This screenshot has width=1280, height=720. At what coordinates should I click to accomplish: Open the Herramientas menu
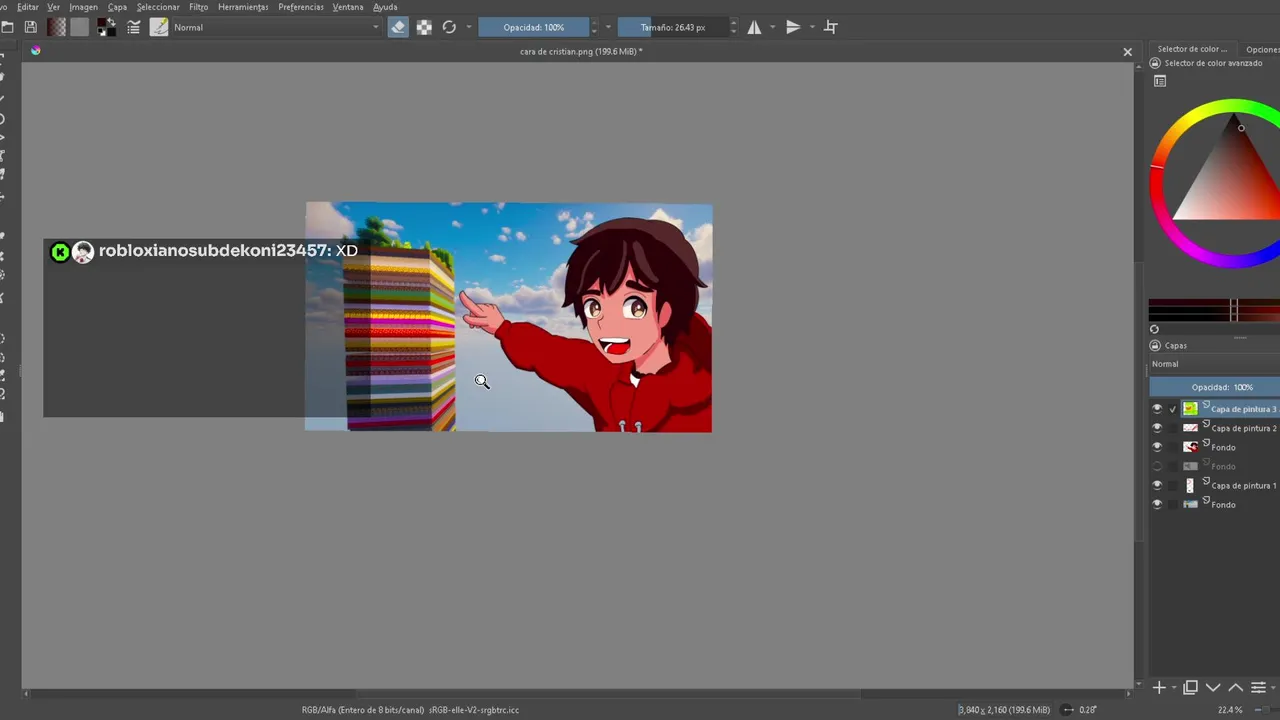coord(243,7)
